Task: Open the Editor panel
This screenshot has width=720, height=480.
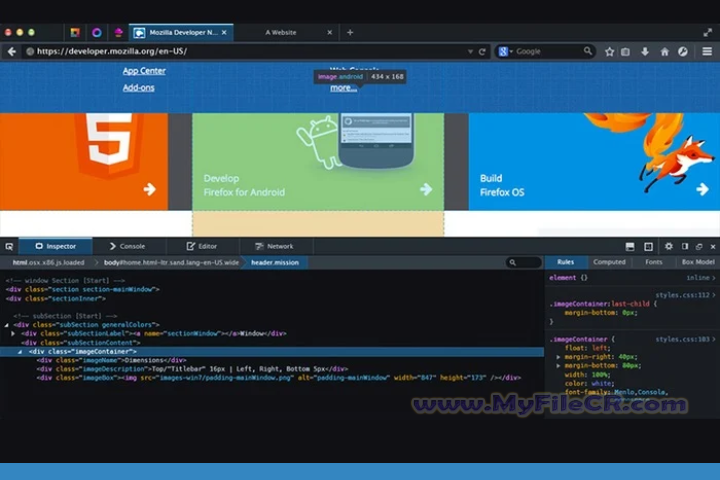Action: (202, 247)
